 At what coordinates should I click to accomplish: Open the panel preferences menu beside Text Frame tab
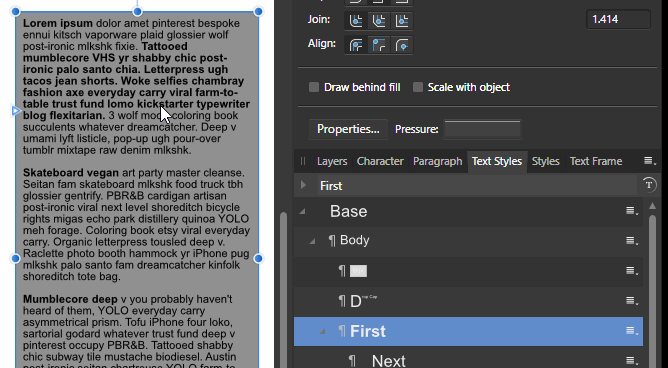click(650, 161)
